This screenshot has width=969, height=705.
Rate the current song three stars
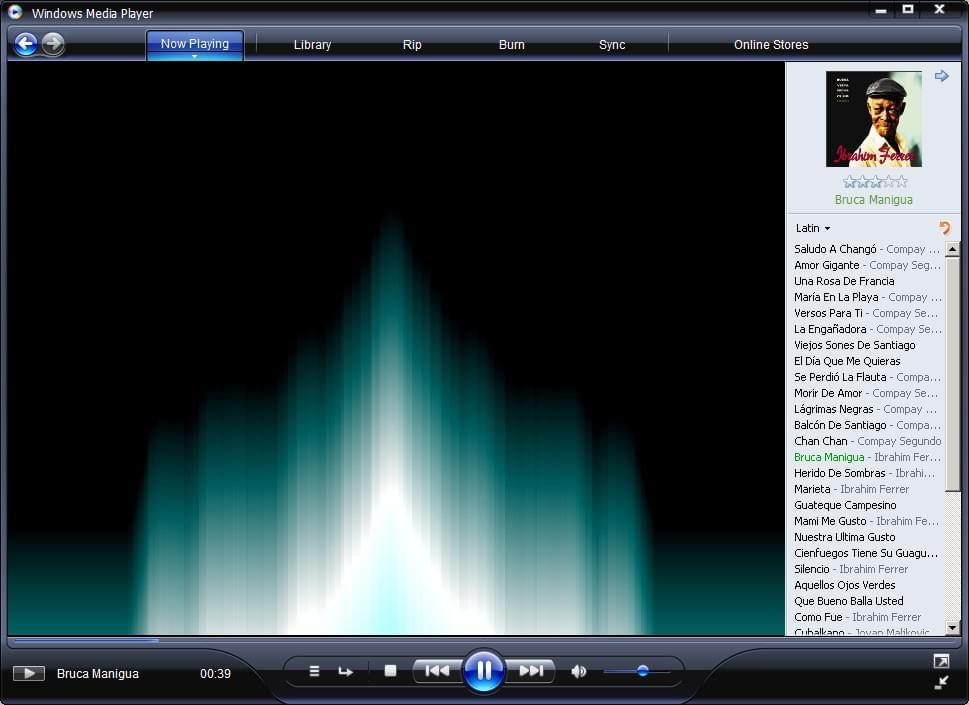(x=874, y=181)
